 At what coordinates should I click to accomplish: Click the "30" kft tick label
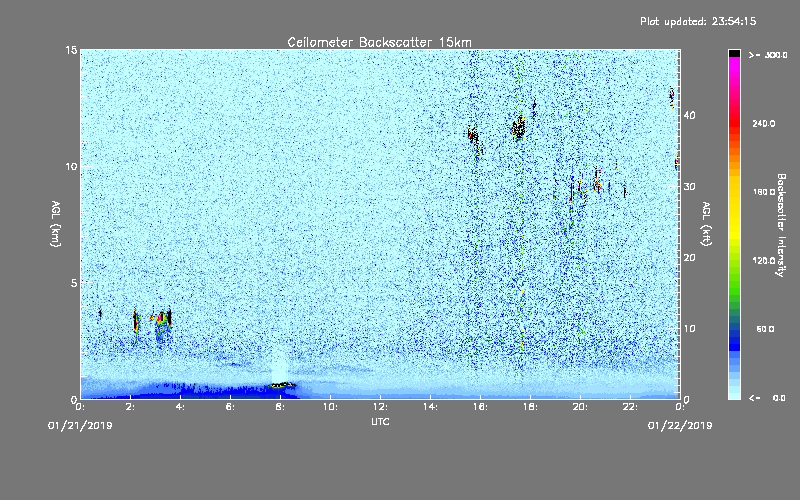coord(689,187)
